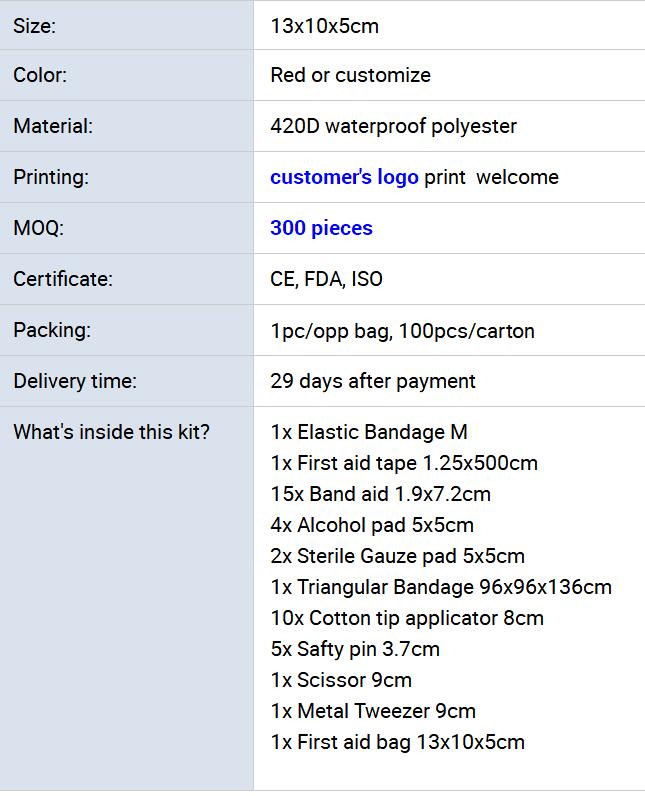
Task: Click the "300 pieces" blue text
Action: tap(321, 228)
